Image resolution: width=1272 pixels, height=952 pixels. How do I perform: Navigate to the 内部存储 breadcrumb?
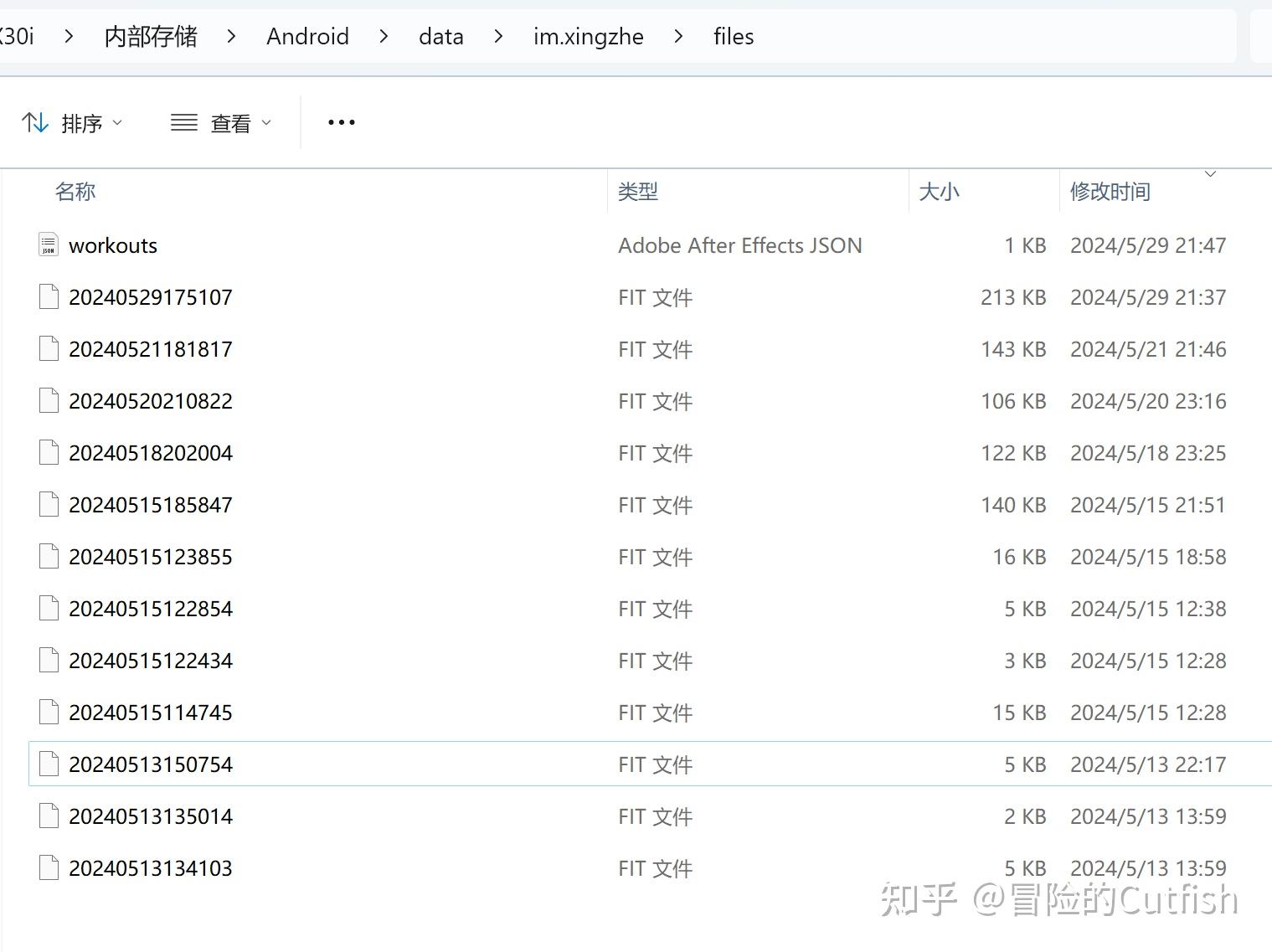pyautogui.click(x=151, y=37)
